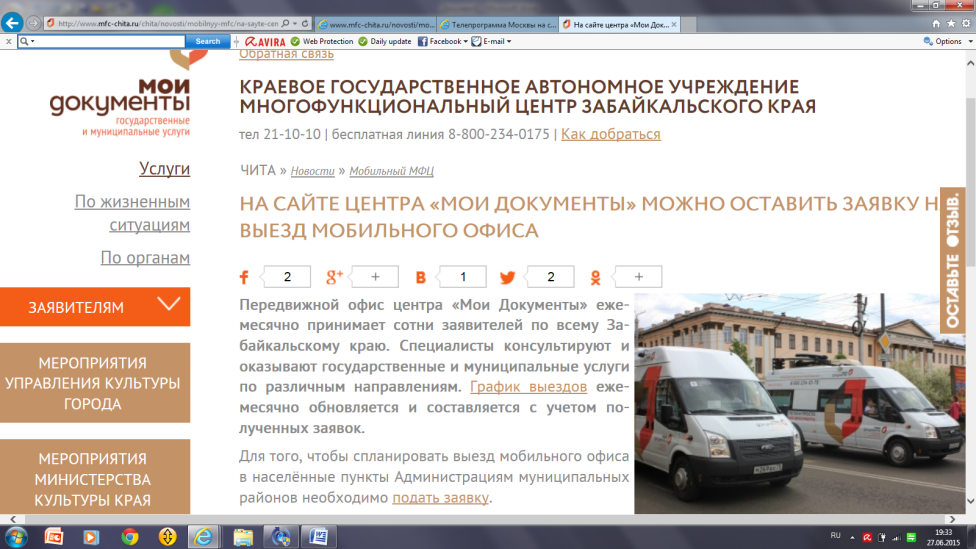Image resolution: width=976 pixels, height=549 pixels.
Task: Open the Оставьте отзыв side tab
Action: tap(952, 260)
